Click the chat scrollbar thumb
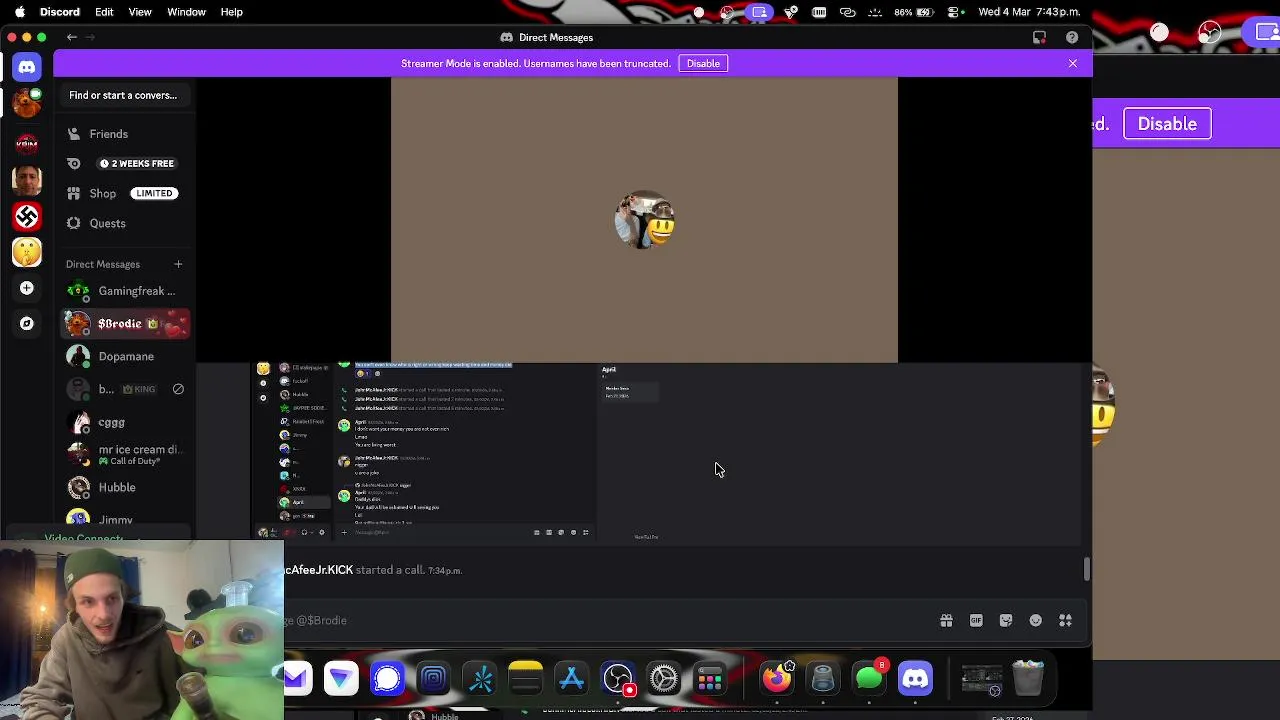This screenshot has height=720, width=1280. coord(1087,569)
